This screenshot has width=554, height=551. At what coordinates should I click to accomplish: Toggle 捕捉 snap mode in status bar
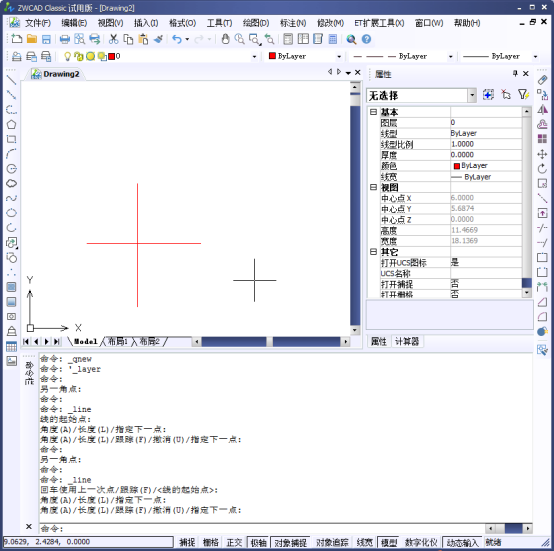coord(187,542)
